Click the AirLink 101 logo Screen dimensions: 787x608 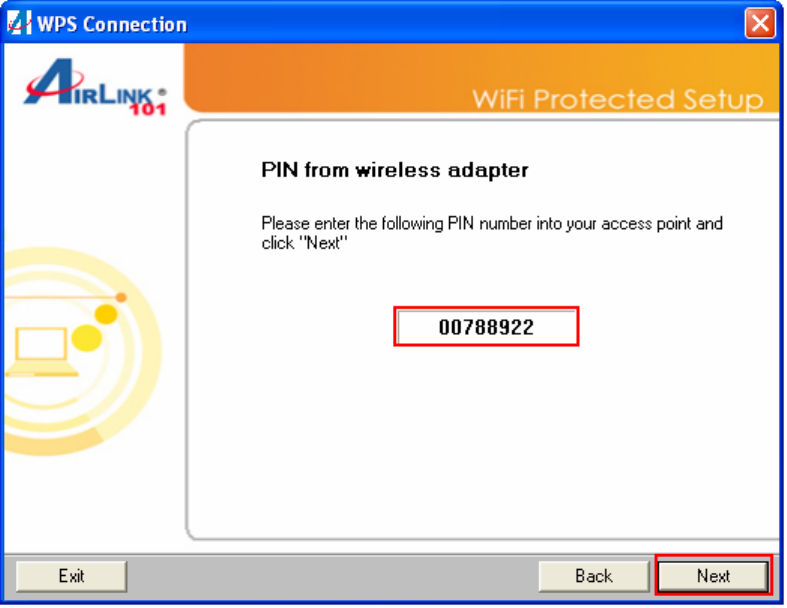pos(95,87)
